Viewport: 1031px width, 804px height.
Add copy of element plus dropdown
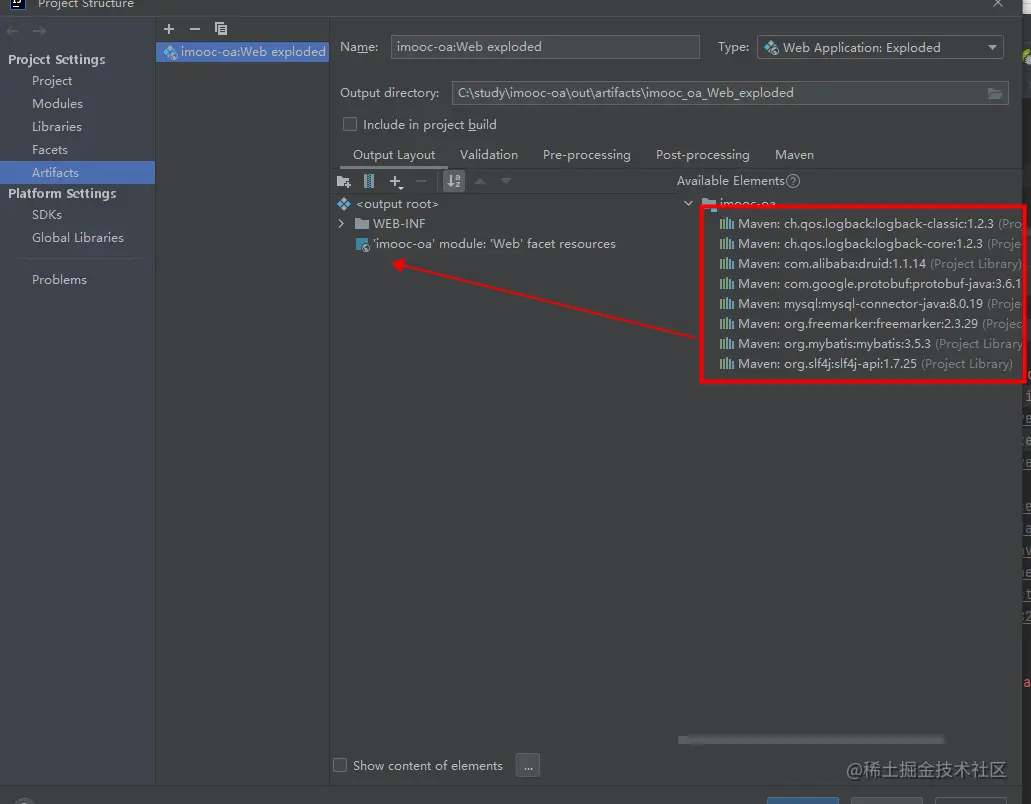pos(396,181)
